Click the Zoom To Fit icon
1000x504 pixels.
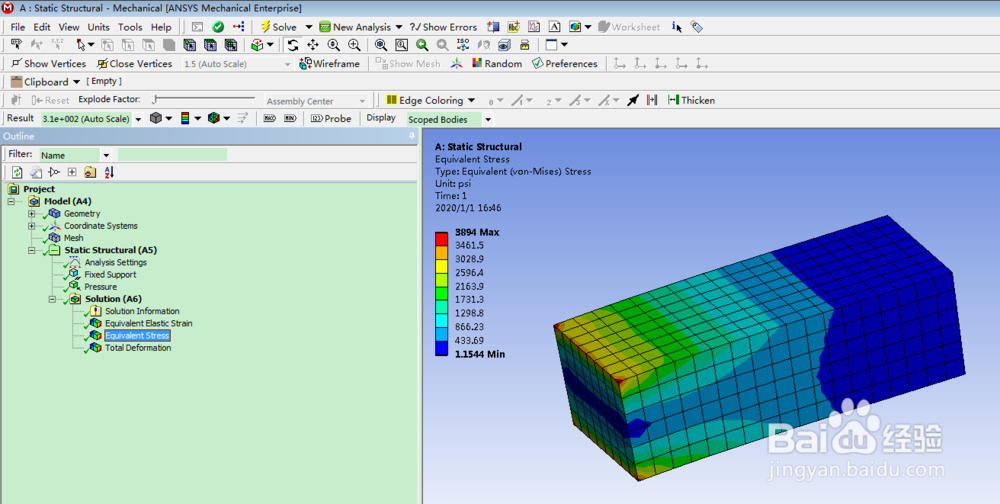(381, 45)
